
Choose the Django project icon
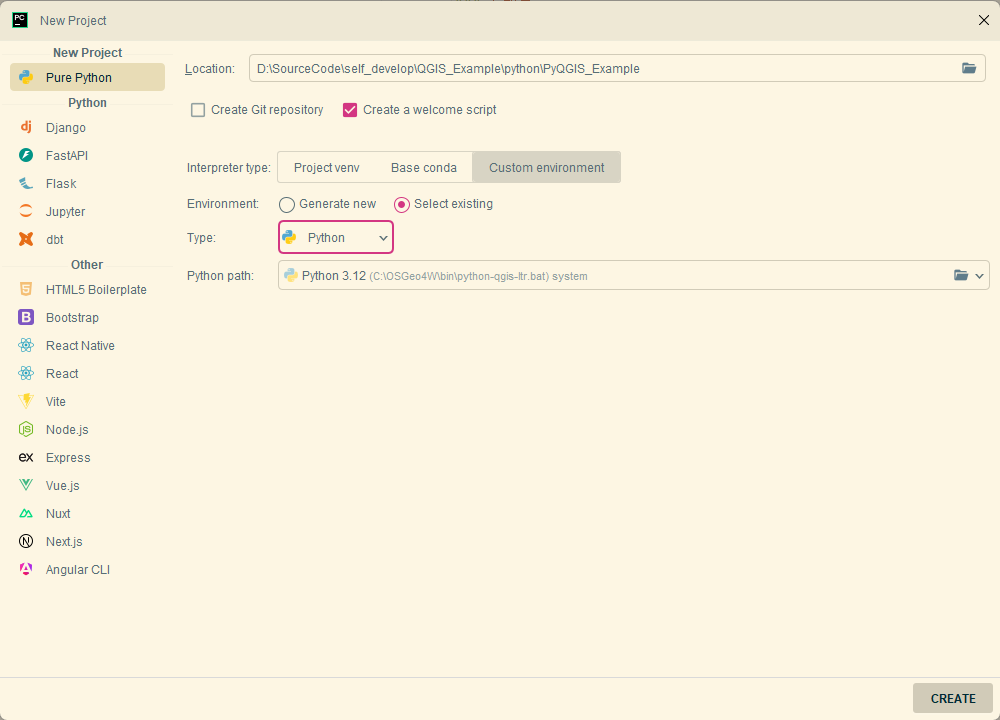pos(26,127)
